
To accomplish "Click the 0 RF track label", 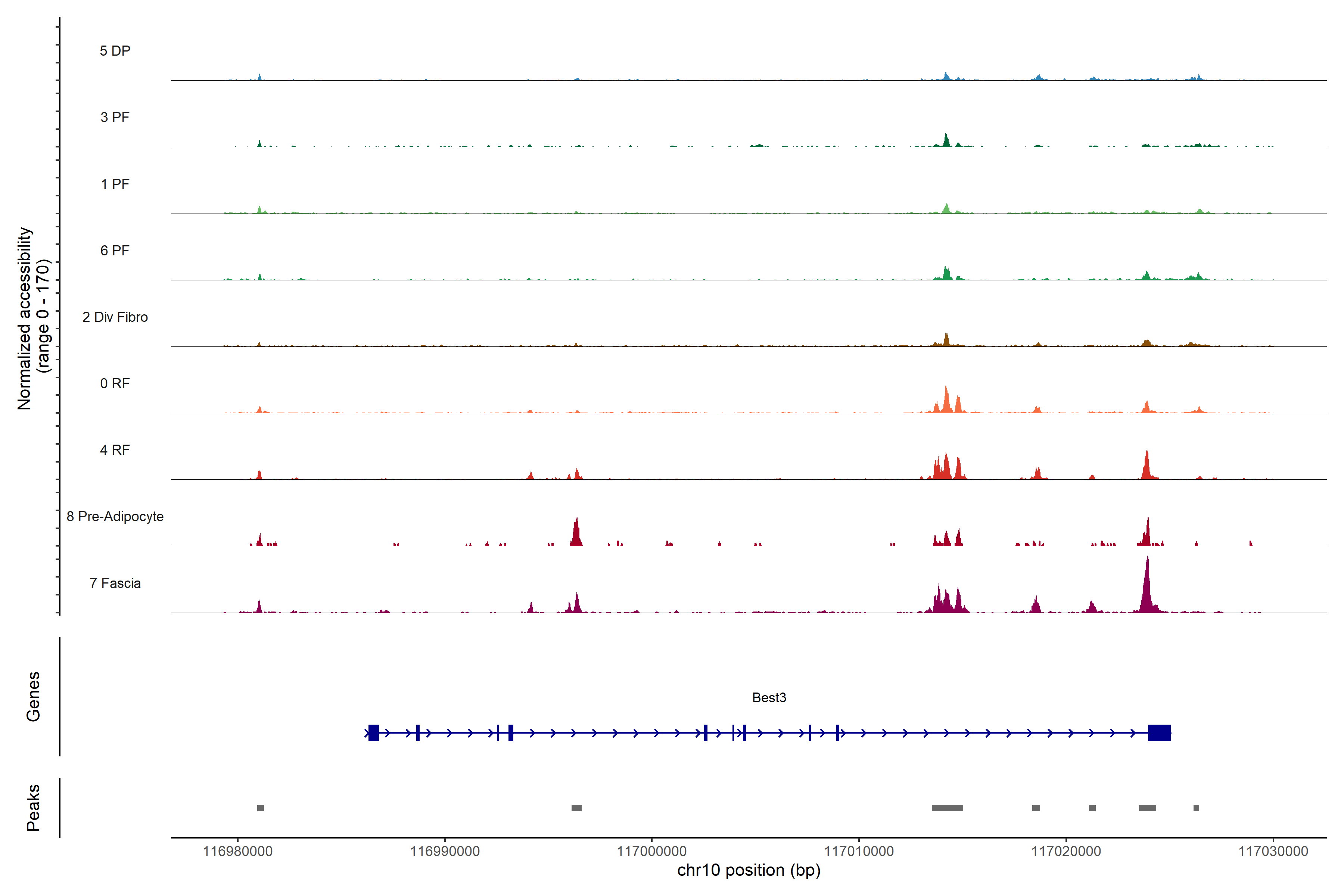I will [115, 383].
